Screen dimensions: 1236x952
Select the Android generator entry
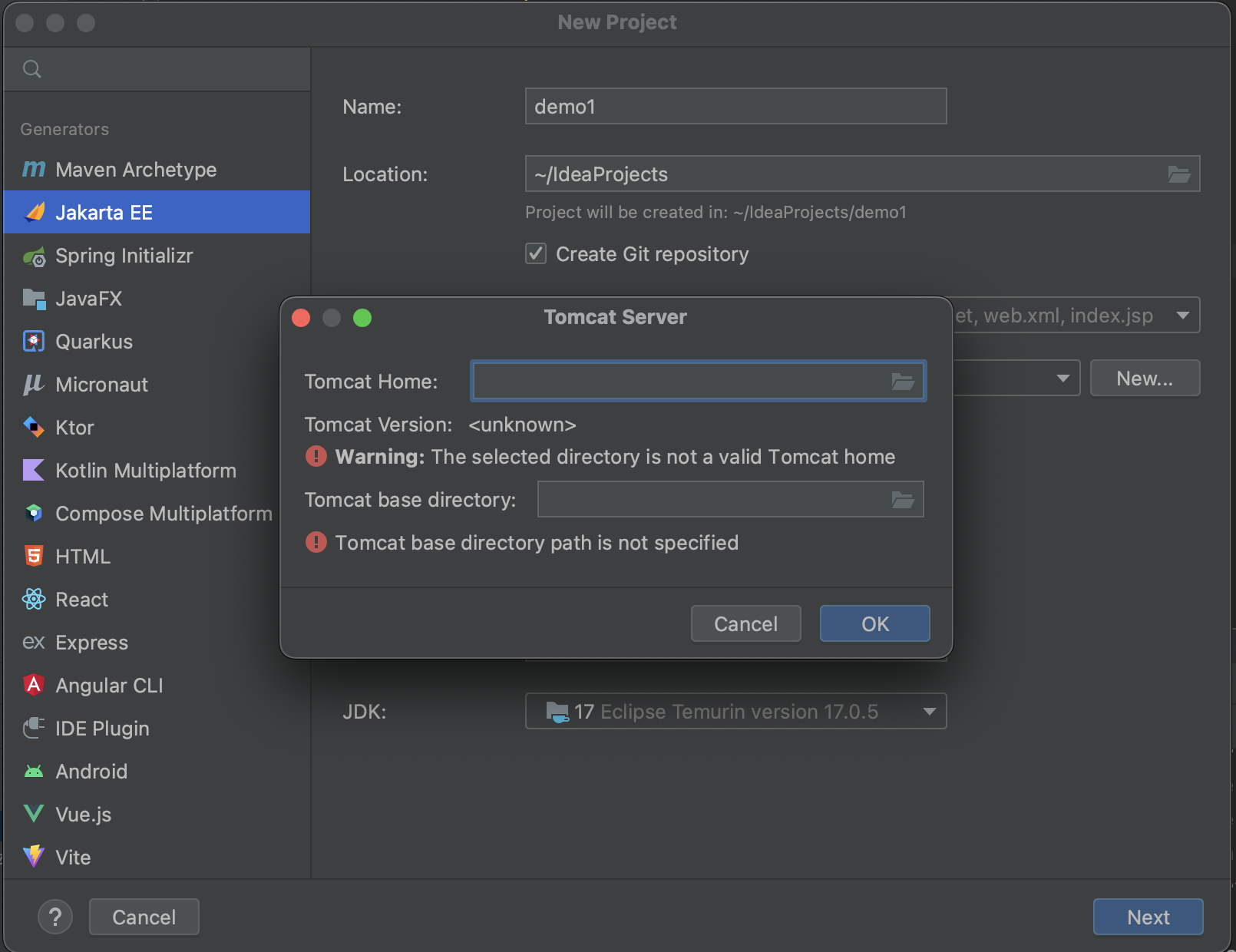157,771
